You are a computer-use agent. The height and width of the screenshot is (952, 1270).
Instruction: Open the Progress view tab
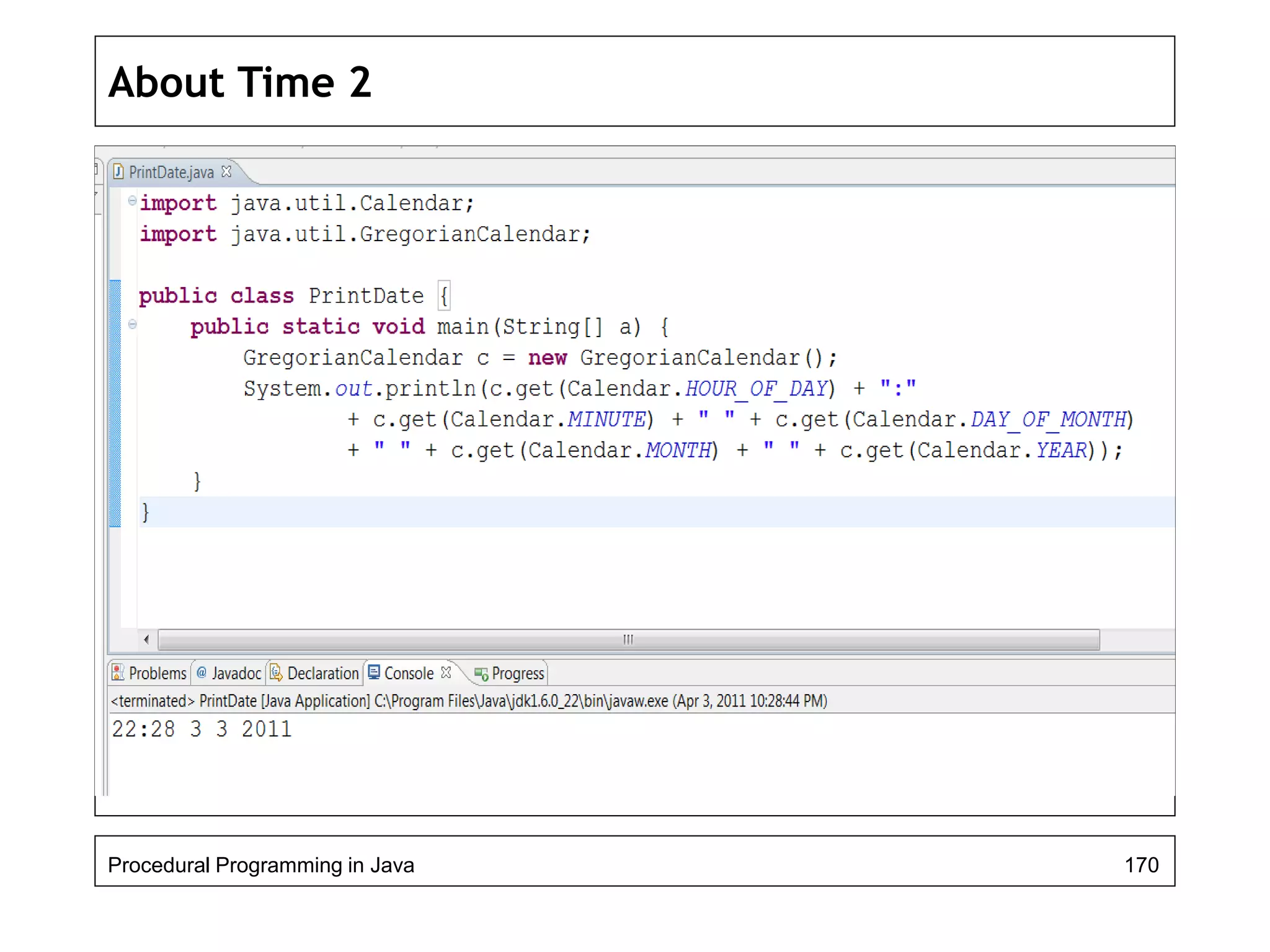point(510,674)
